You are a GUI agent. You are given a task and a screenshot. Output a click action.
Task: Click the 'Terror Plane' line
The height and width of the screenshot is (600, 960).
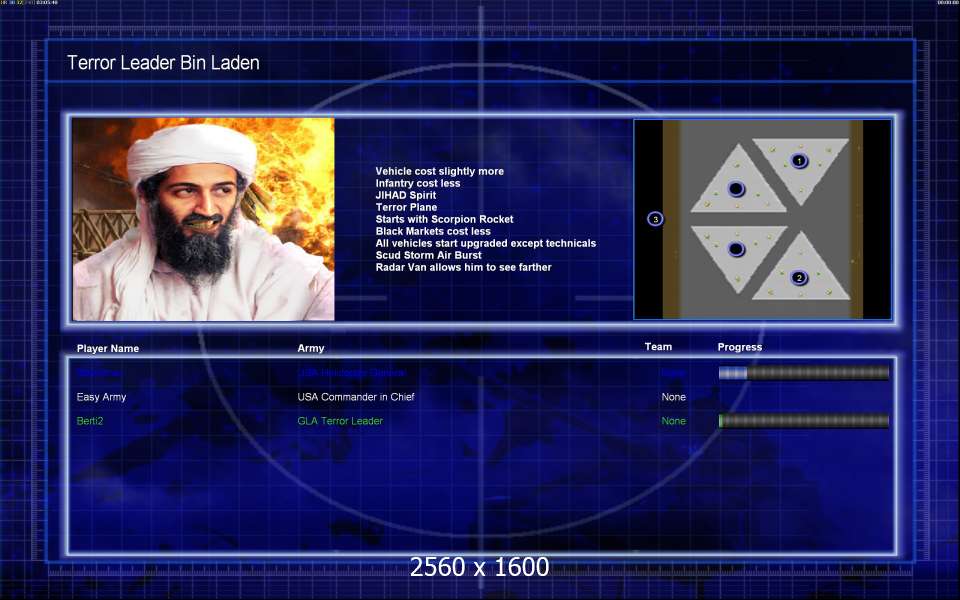[406, 207]
